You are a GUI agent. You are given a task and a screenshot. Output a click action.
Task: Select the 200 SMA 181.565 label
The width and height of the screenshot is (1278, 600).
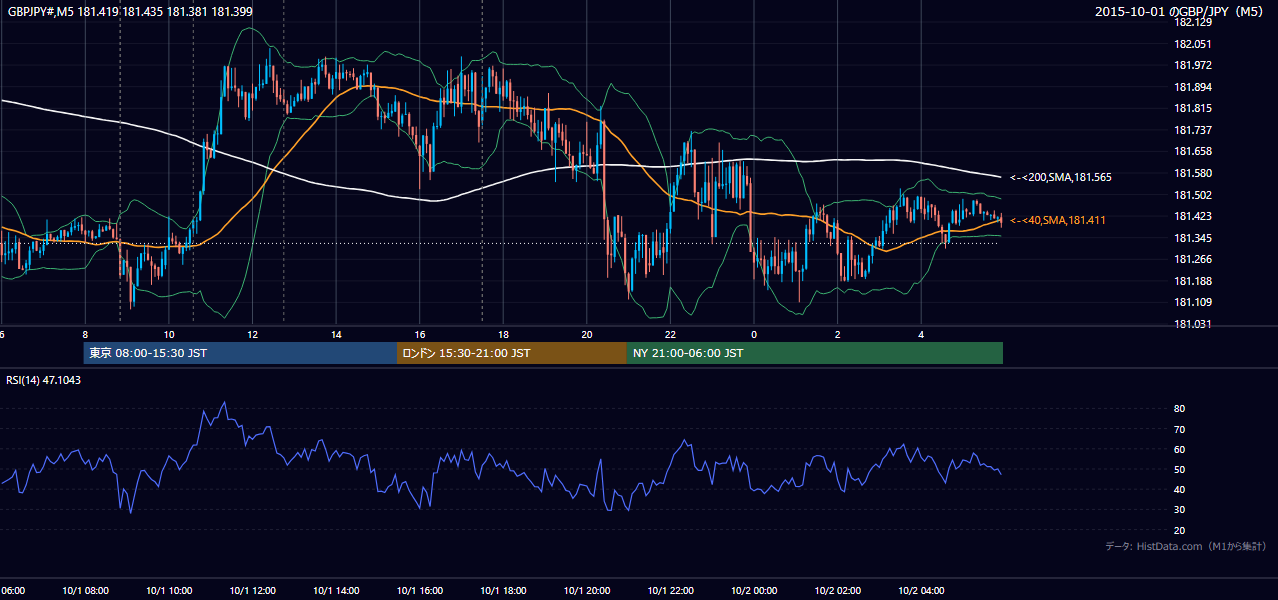point(1061,177)
